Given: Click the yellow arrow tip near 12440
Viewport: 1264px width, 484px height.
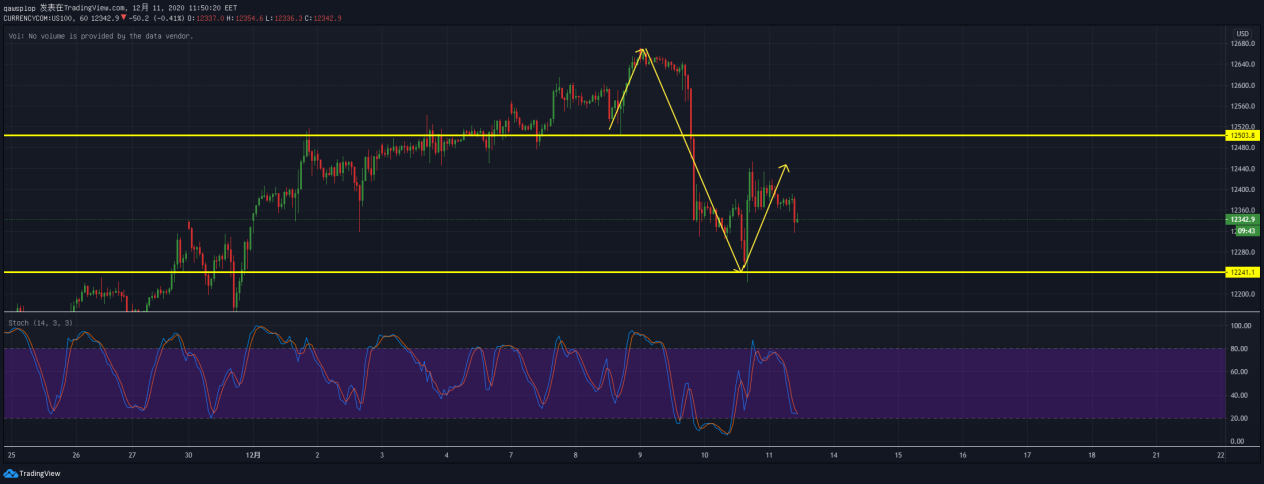Looking at the screenshot, I should [787, 165].
